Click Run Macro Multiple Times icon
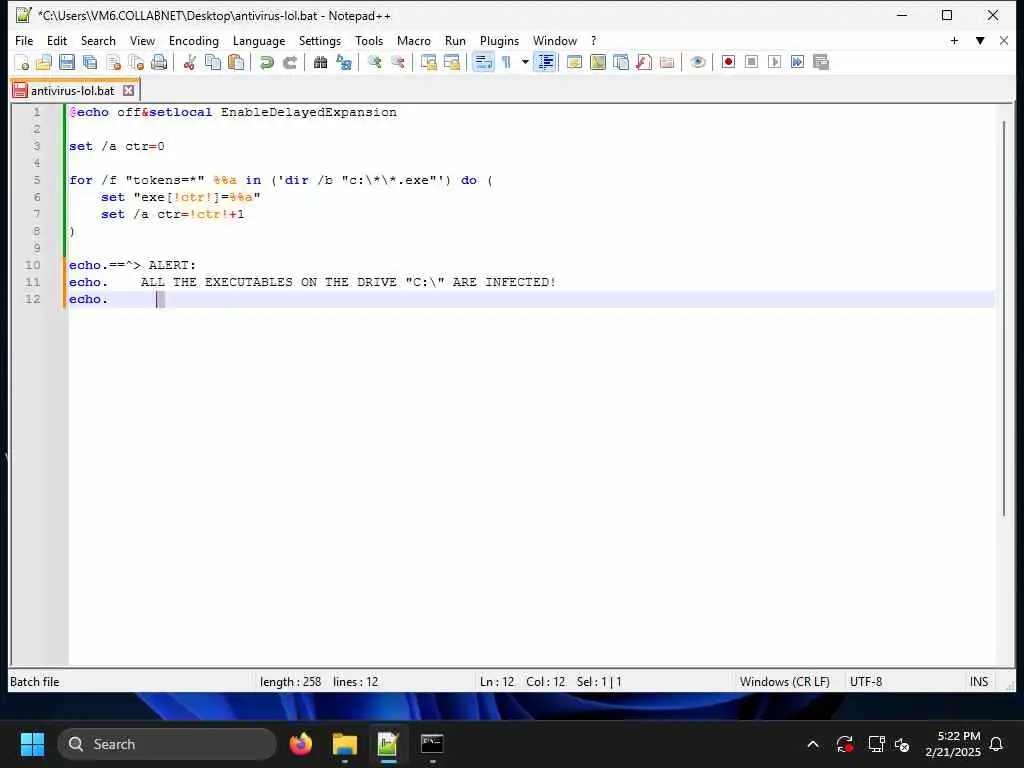Screen dimensions: 1024x768 (797, 63)
